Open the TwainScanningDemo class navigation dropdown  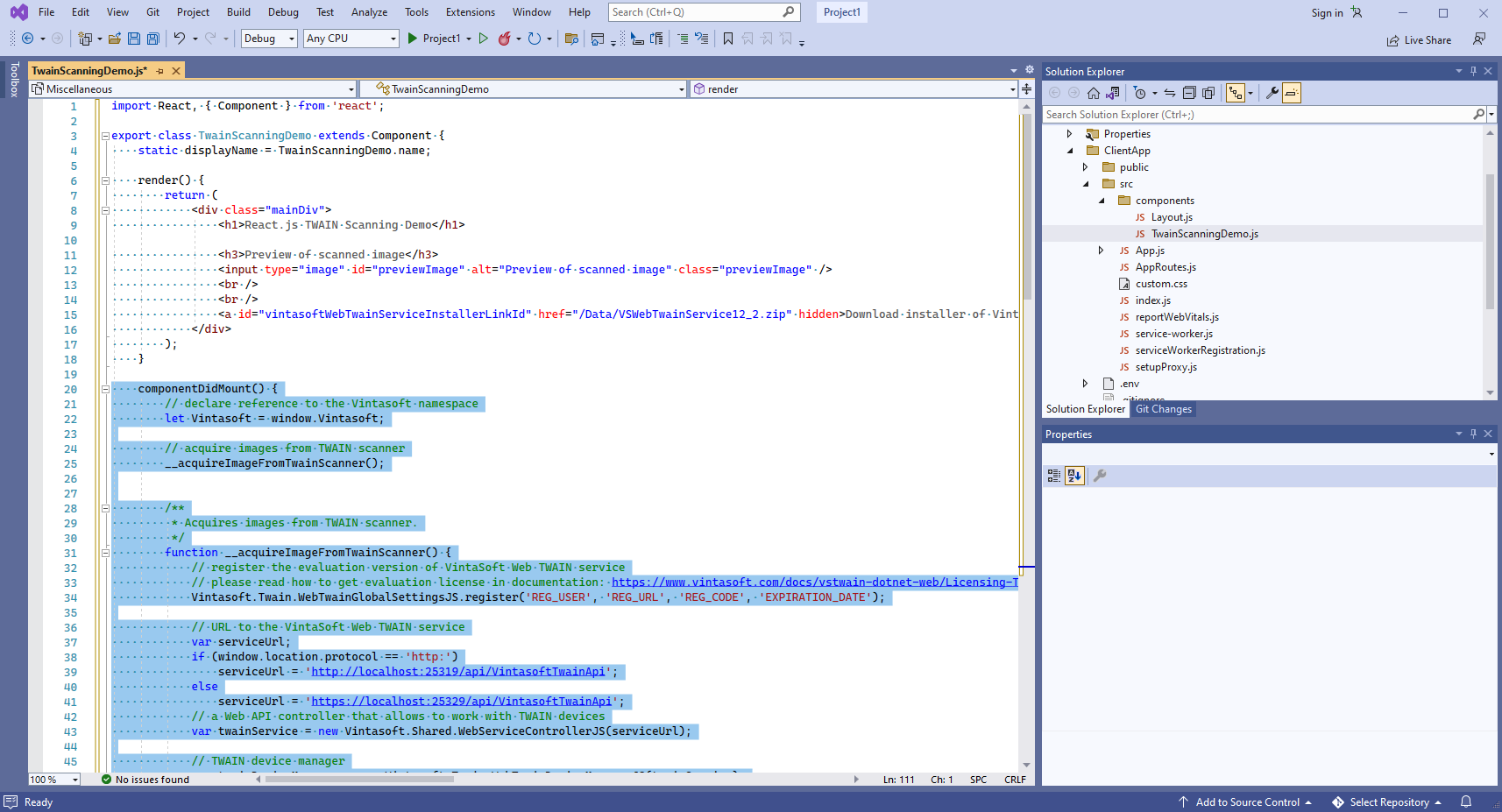pyautogui.click(x=523, y=88)
